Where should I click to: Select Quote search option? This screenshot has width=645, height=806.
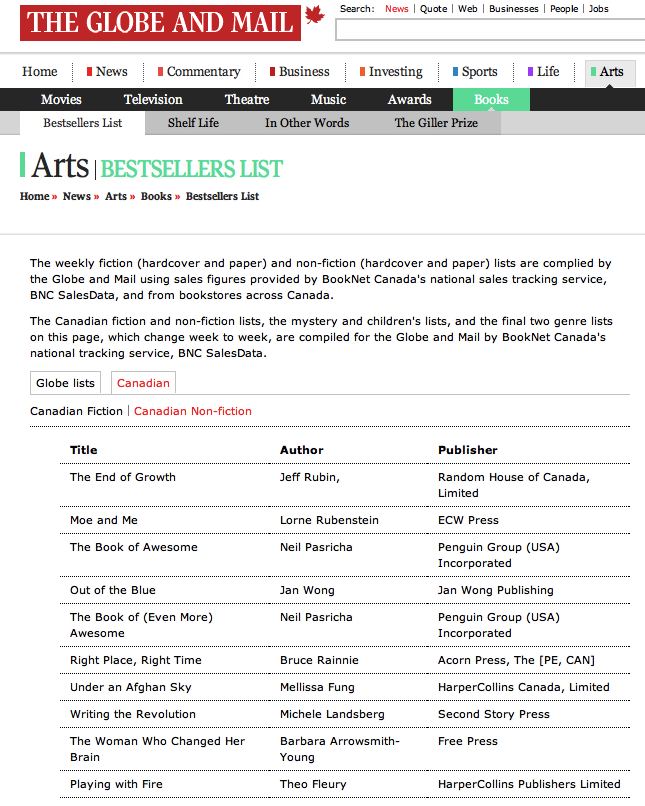[433, 9]
